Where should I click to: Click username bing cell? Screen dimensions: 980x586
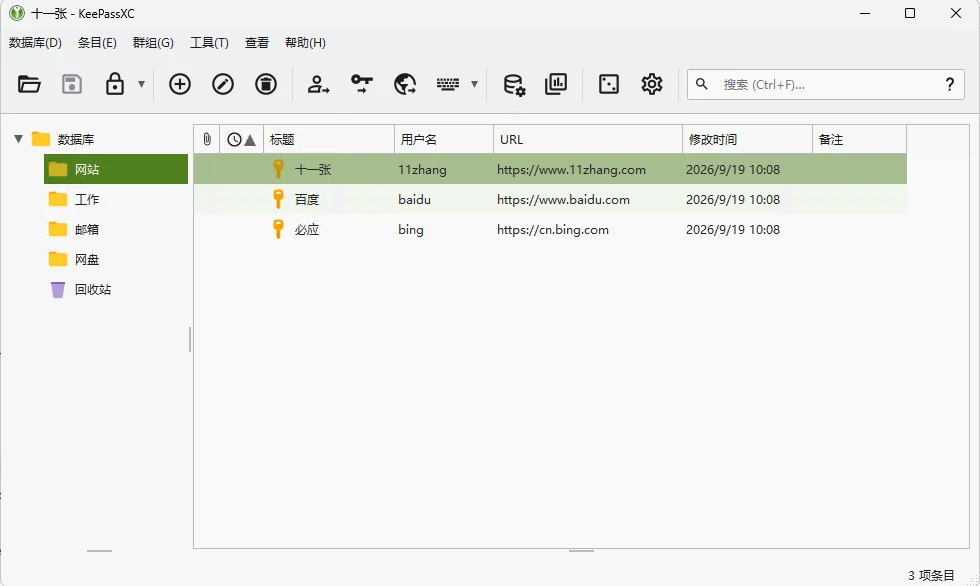point(411,229)
